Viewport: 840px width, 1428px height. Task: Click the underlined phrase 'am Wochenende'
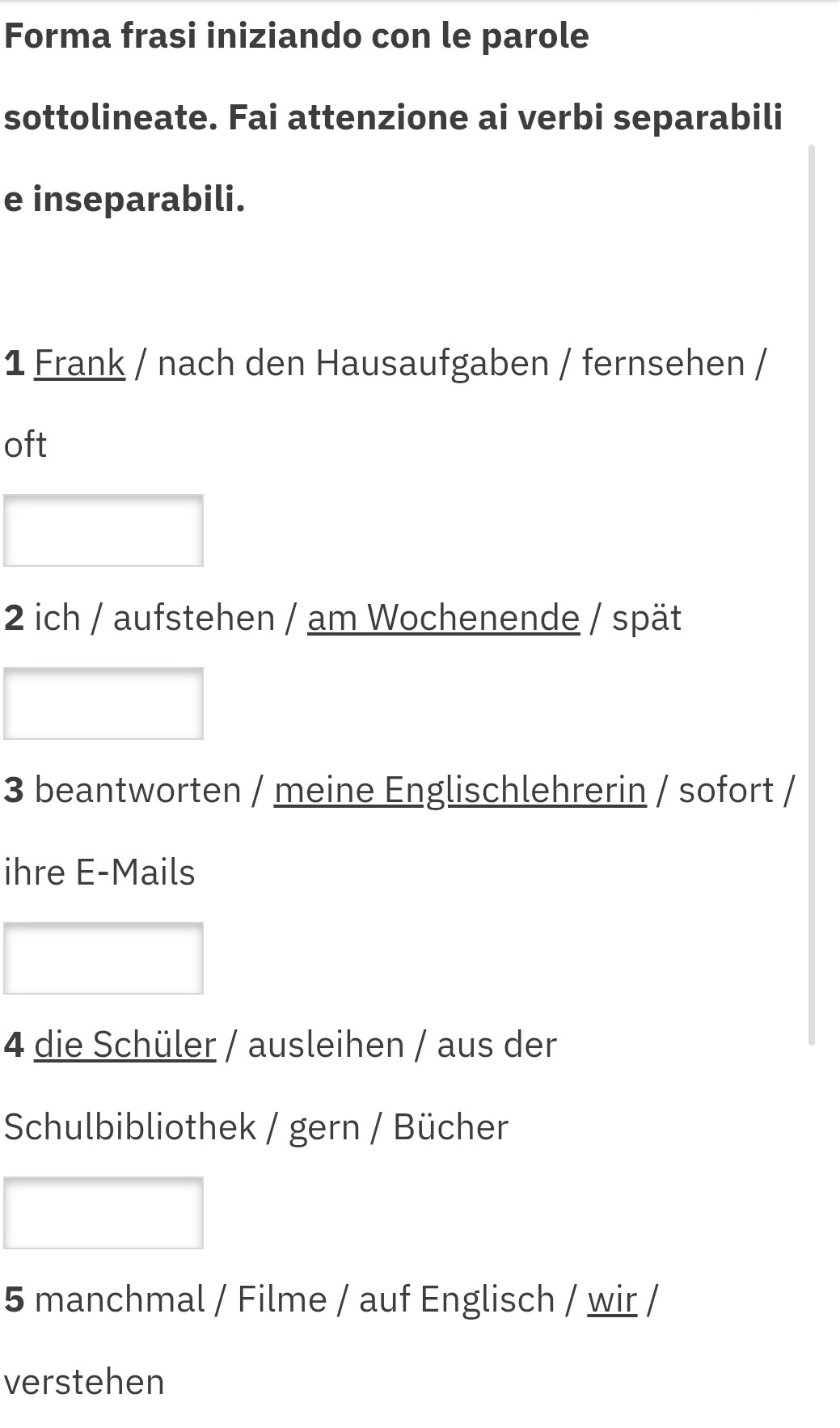(443, 618)
